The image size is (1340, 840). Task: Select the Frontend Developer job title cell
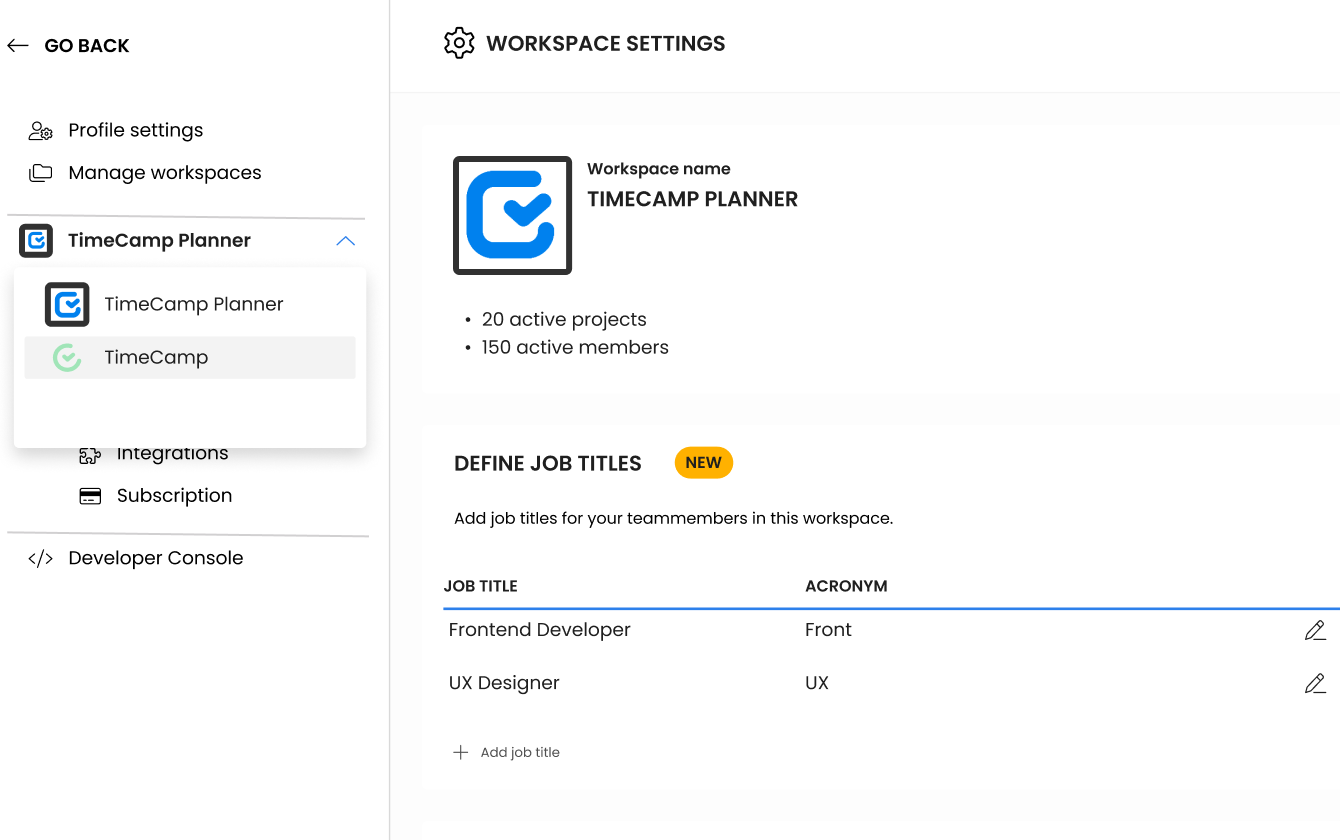pyautogui.click(x=540, y=630)
